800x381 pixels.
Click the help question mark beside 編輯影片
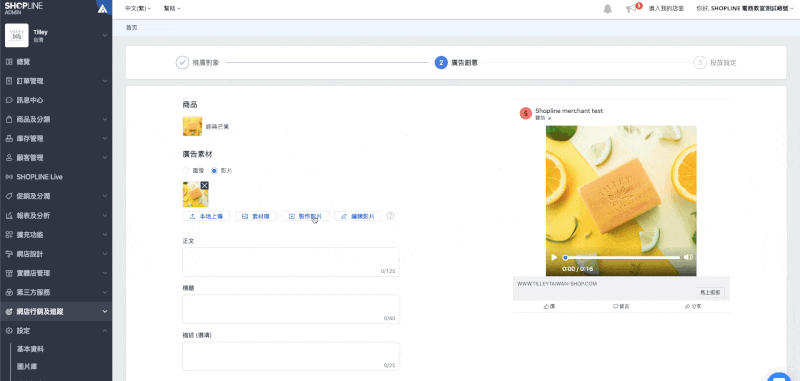[390, 216]
